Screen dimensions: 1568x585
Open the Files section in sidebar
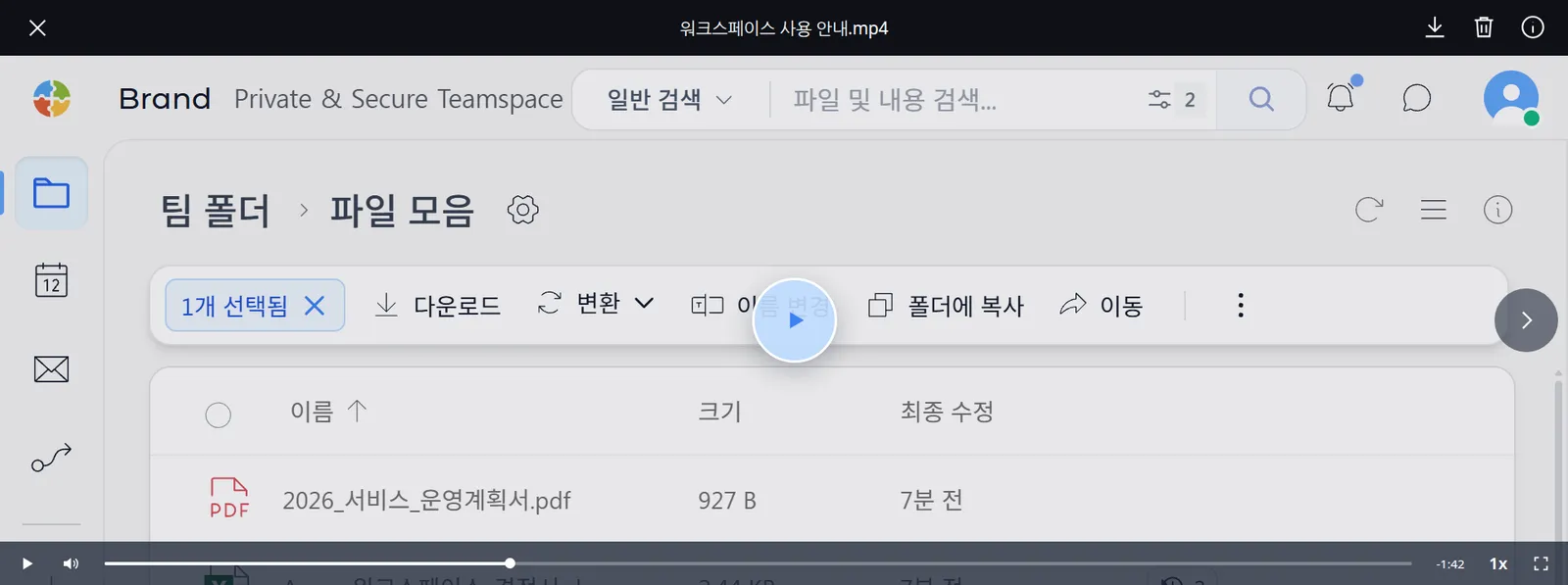point(51,193)
